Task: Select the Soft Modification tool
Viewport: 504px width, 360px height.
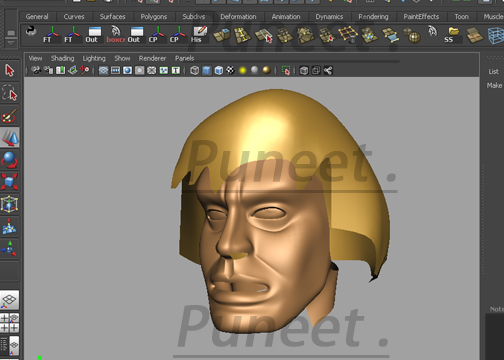Action: coord(10,226)
